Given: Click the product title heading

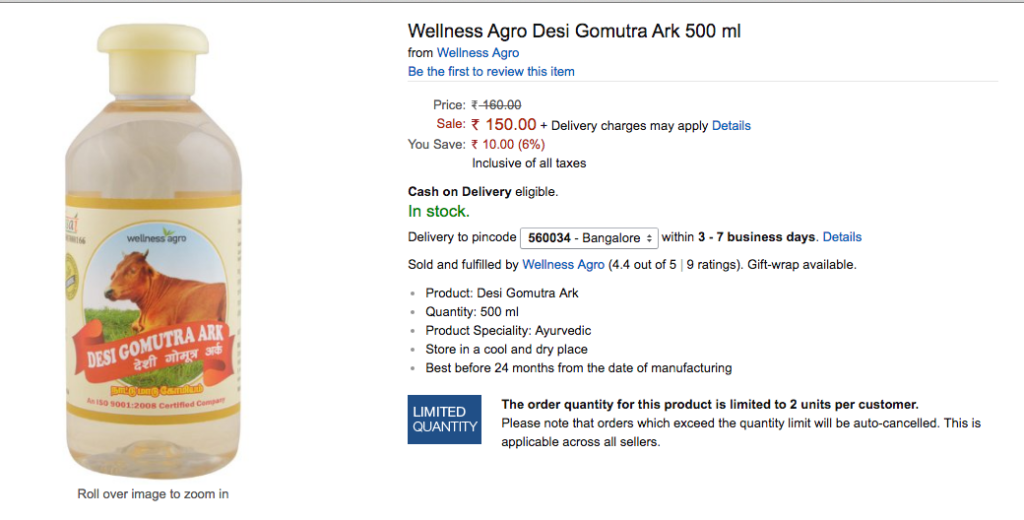Looking at the screenshot, I should point(574,31).
